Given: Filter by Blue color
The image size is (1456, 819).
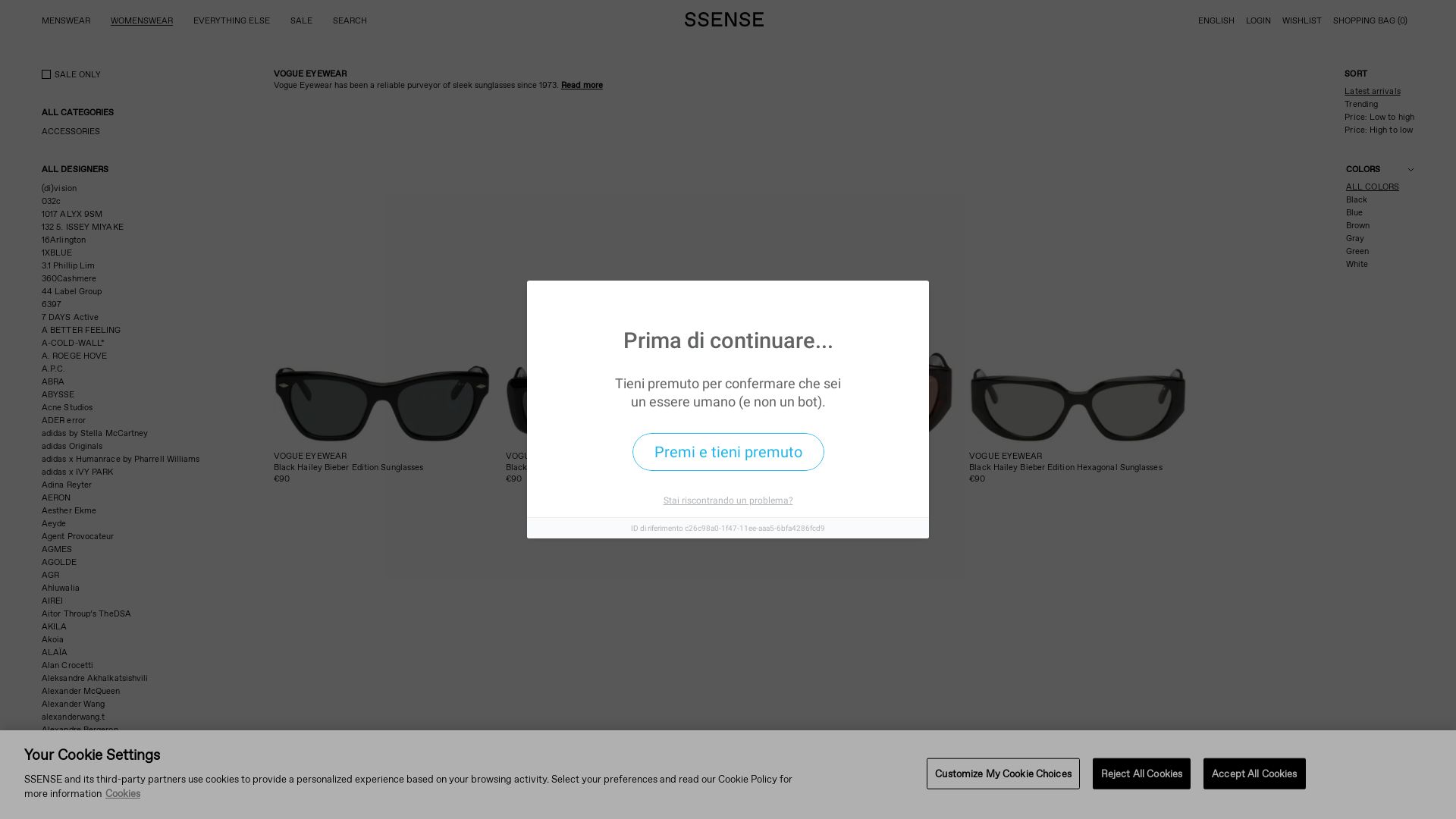Looking at the screenshot, I should tap(1354, 212).
